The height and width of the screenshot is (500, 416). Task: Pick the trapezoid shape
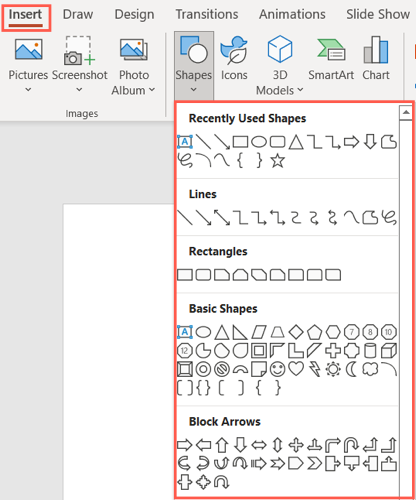(x=277, y=332)
